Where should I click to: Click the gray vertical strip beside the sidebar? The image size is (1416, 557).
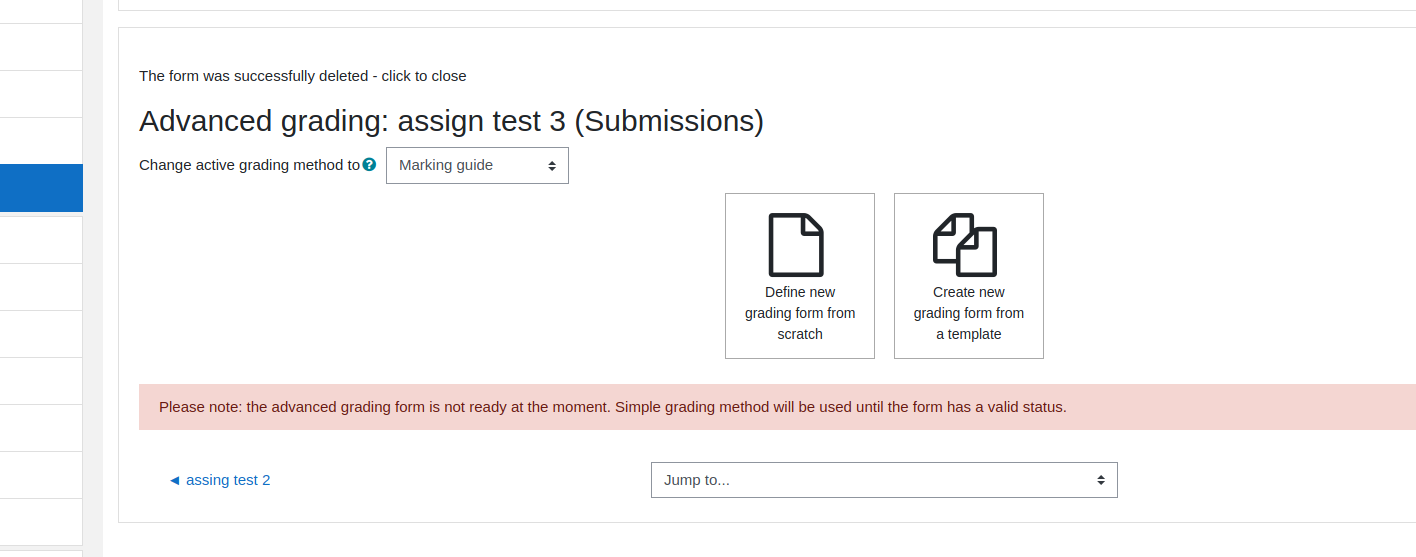(x=93, y=278)
